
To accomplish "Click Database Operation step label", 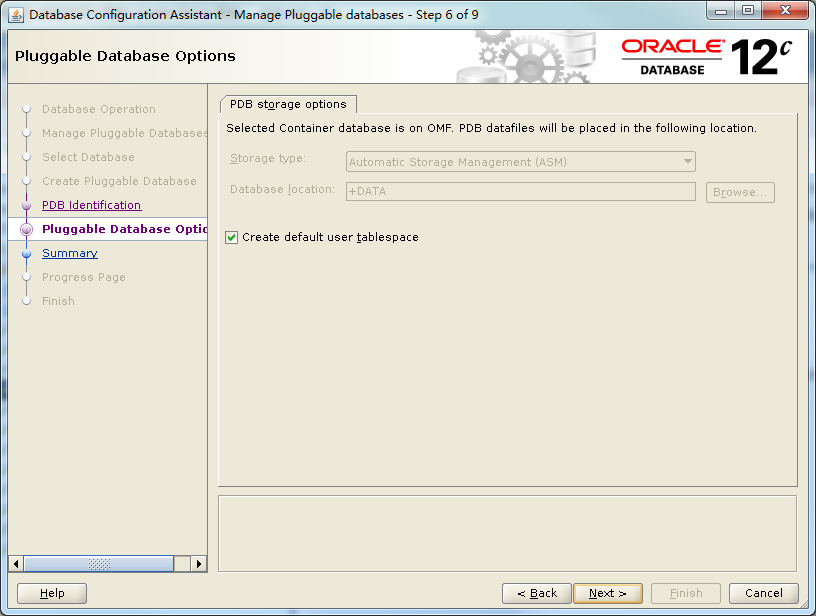I will click(99, 109).
